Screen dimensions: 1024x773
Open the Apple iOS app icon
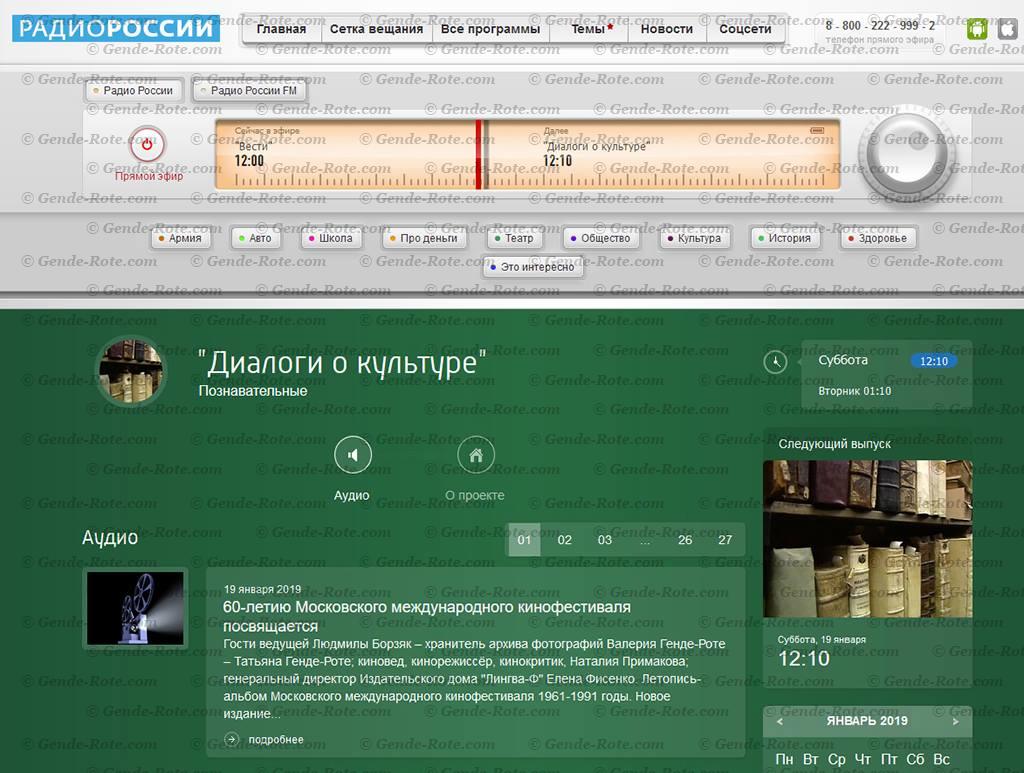click(x=1007, y=29)
